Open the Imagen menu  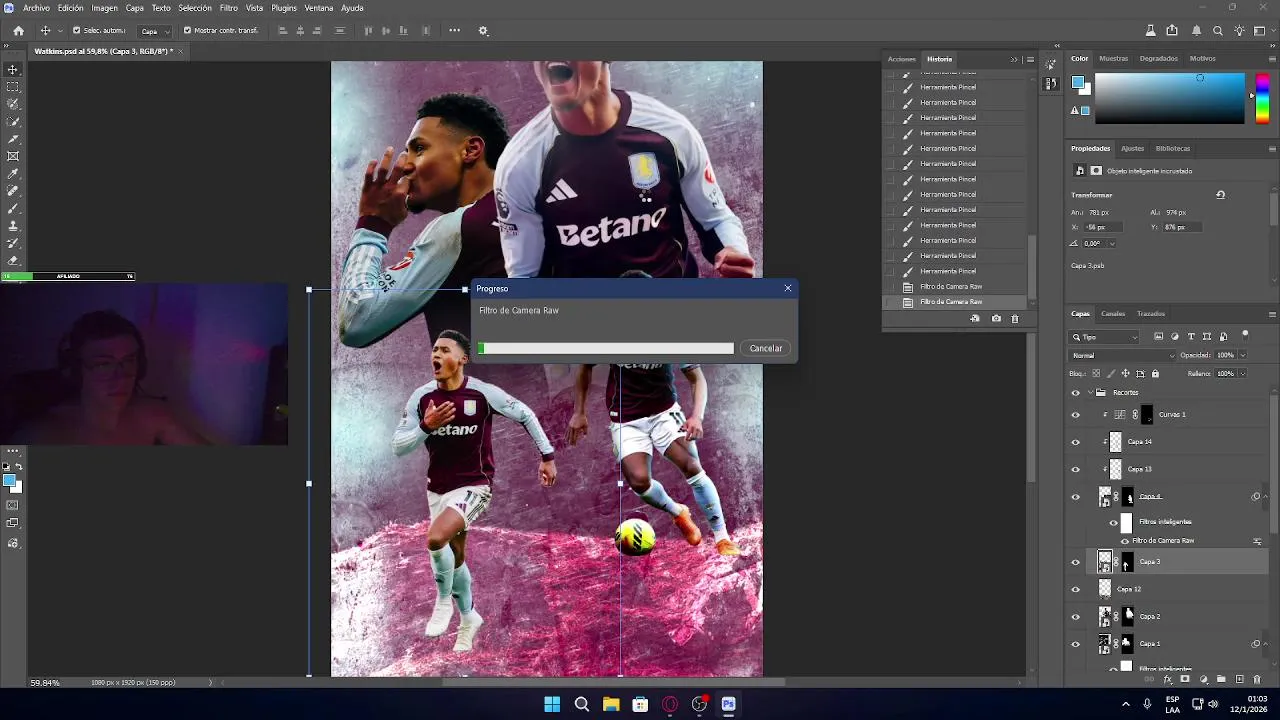tap(105, 8)
